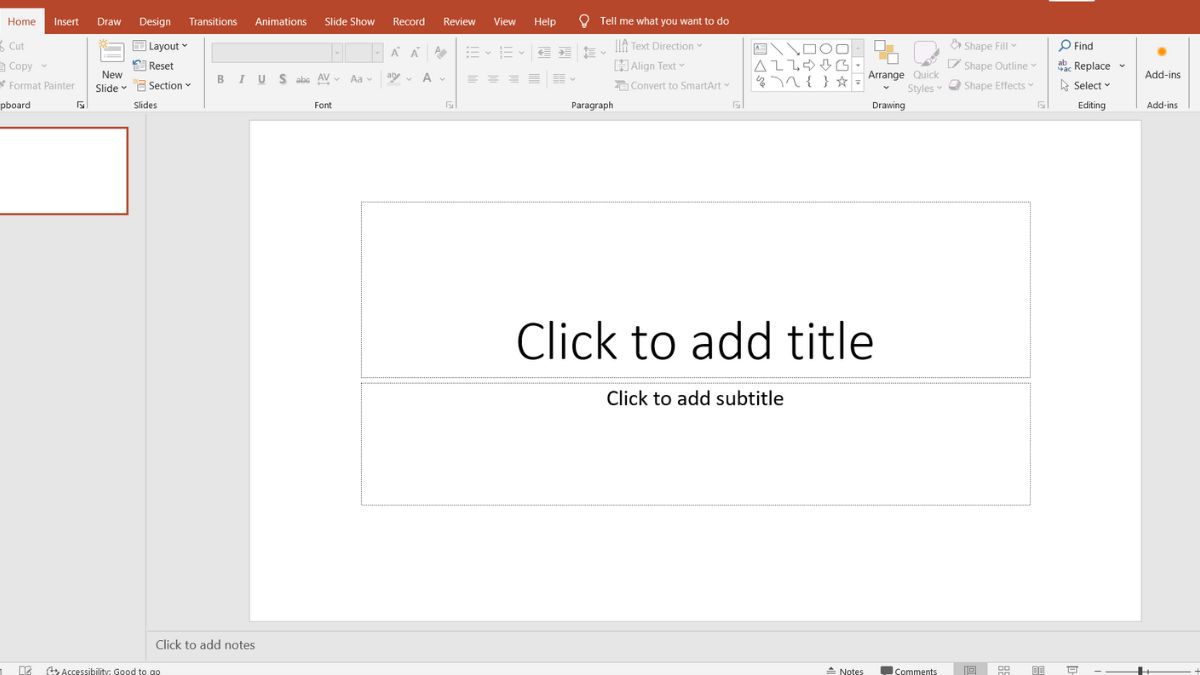Screen dimensions: 1200x675
Task: Switch to the Transitions tab
Action: 213,21
